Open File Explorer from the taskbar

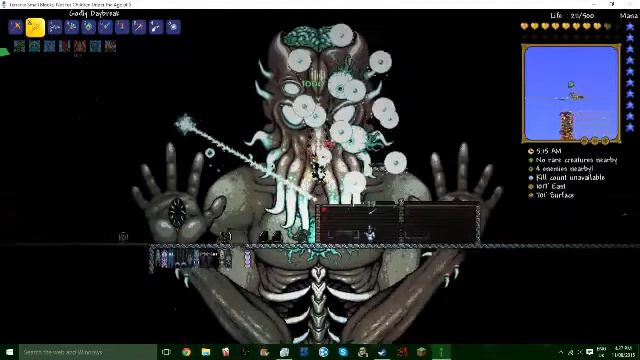click(x=206, y=352)
